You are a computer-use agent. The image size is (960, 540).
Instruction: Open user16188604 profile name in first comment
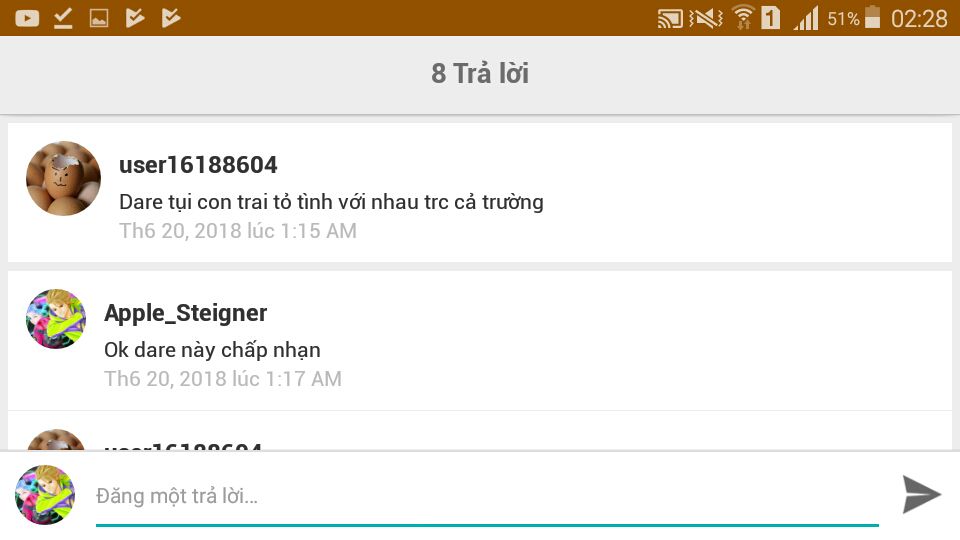tap(198, 165)
